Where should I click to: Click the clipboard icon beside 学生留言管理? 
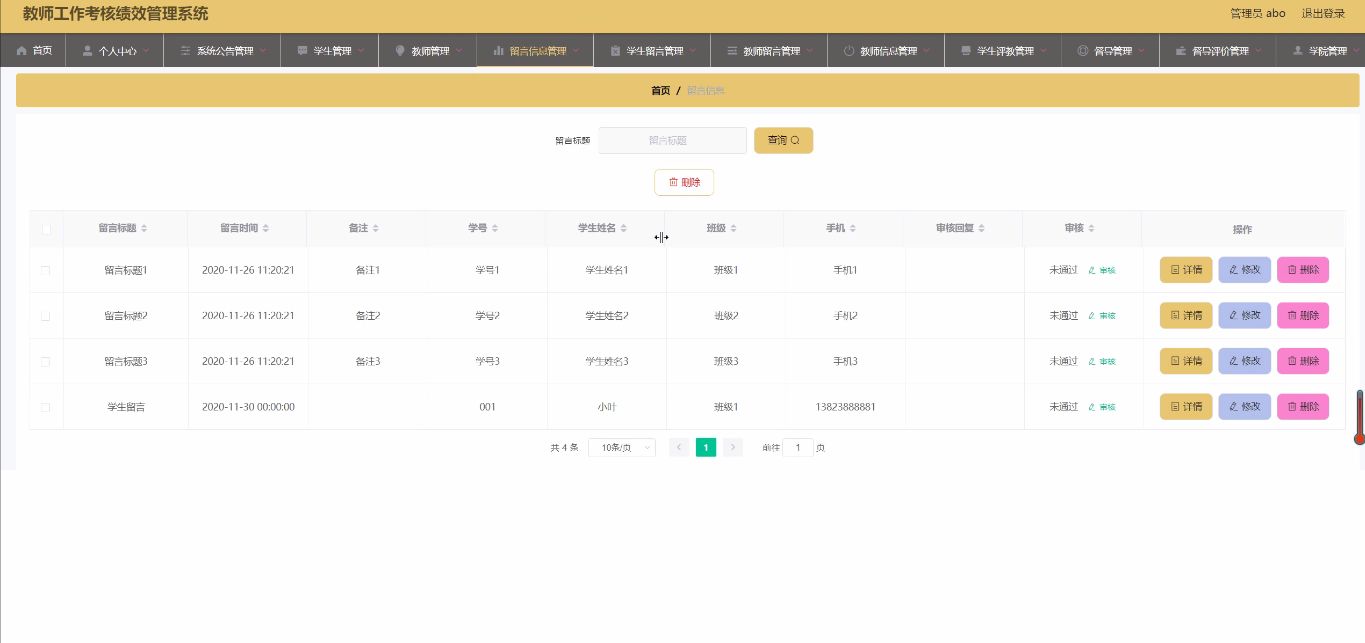tap(615, 50)
